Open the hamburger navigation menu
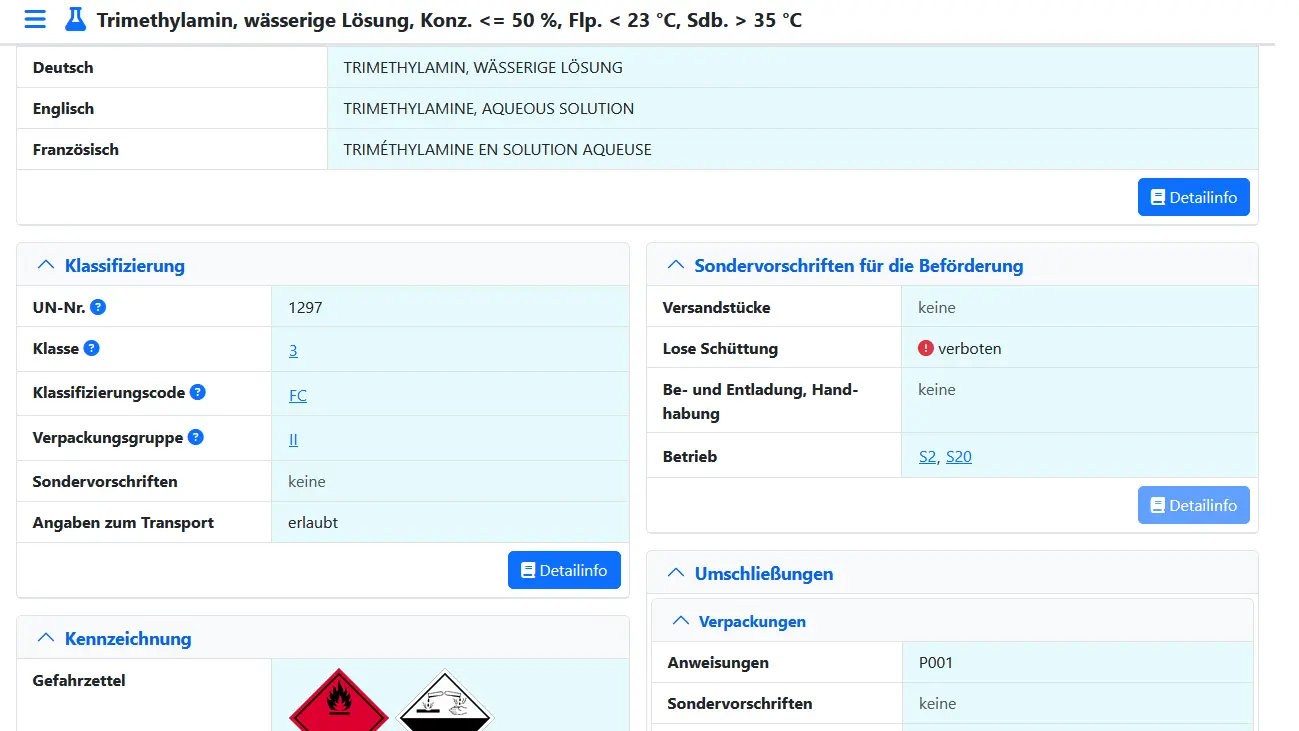Viewport: 1299px width, 731px height. [34, 19]
